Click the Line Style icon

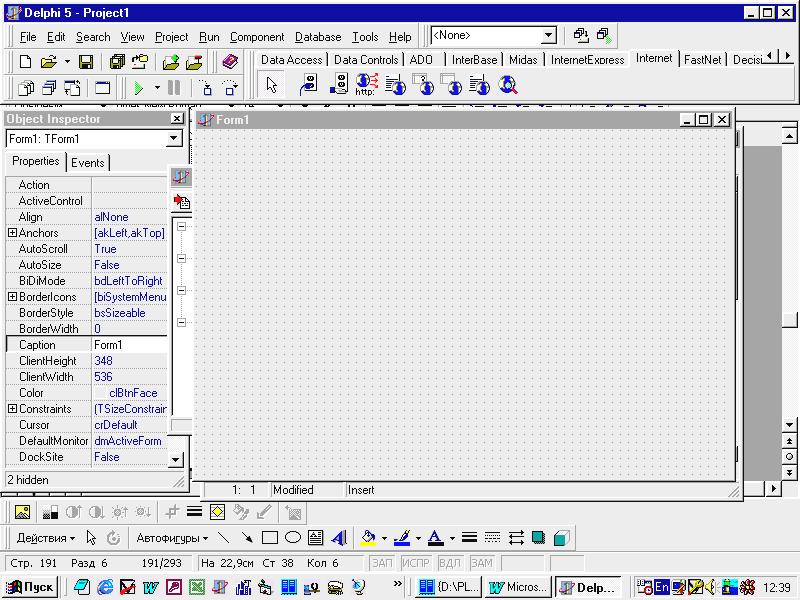click(469, 538)
